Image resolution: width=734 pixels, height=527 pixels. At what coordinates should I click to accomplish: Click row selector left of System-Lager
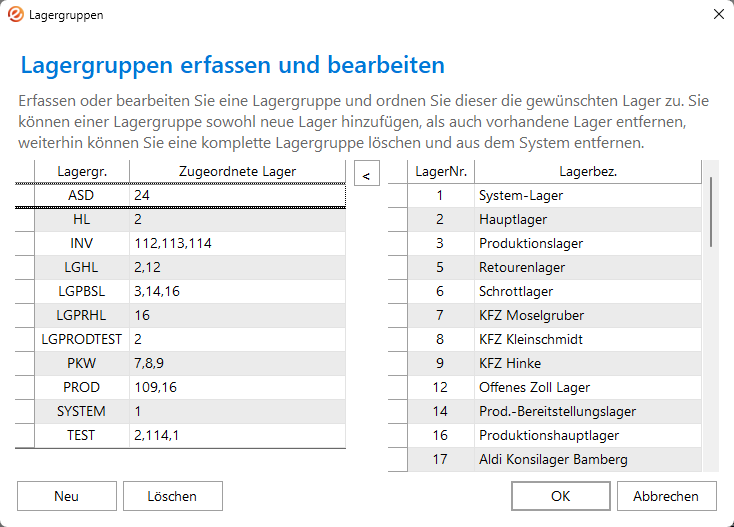(398, 196)
